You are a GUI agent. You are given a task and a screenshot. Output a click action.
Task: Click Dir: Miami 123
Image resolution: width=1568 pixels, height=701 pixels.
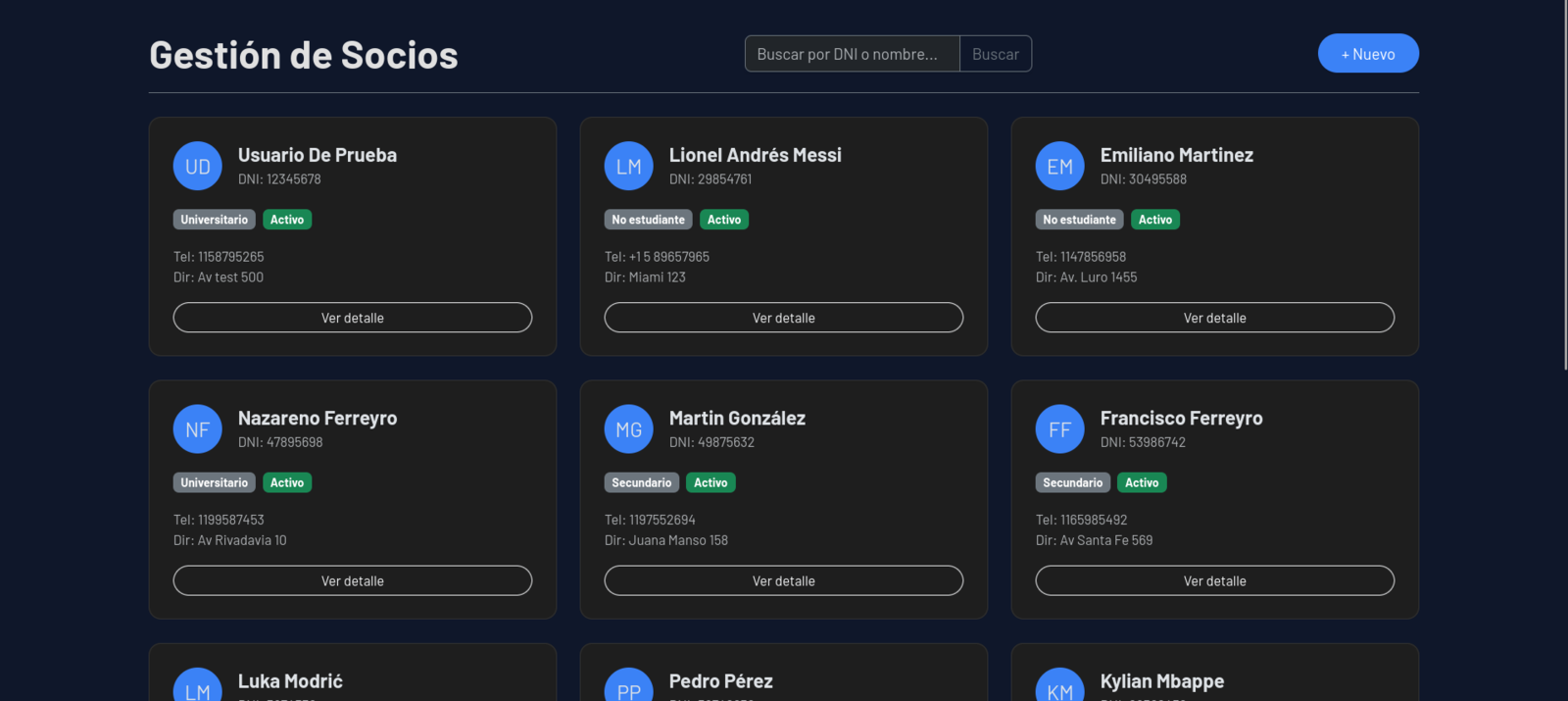[x=645, y=277]
